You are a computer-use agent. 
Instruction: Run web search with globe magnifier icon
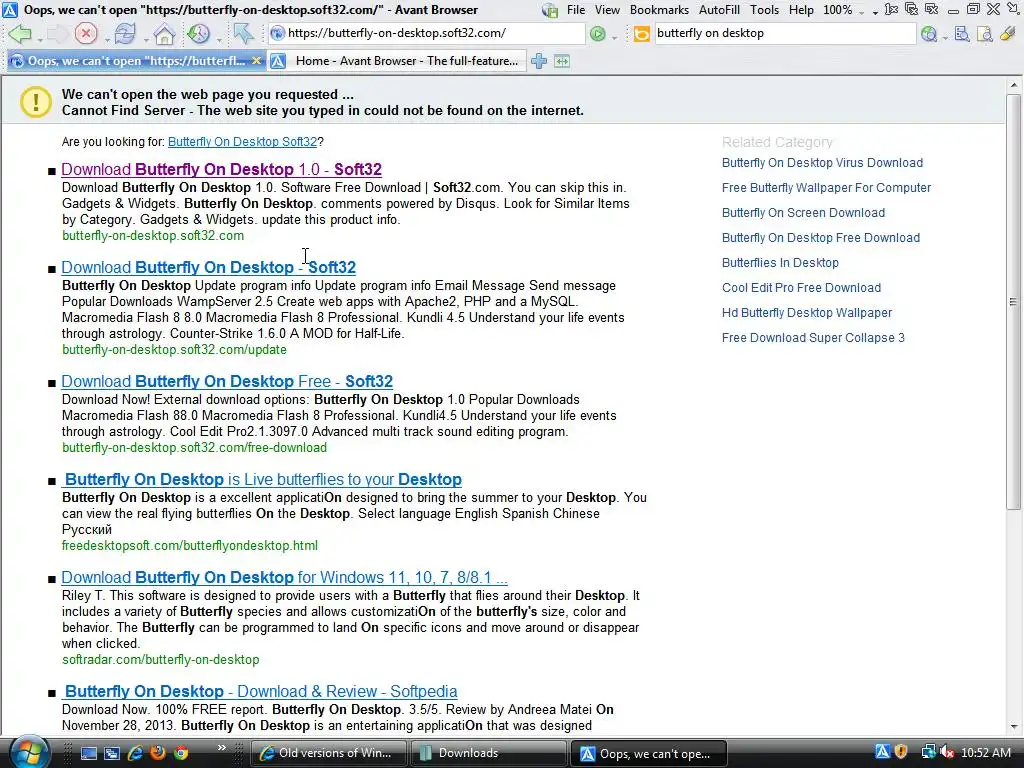929,34
